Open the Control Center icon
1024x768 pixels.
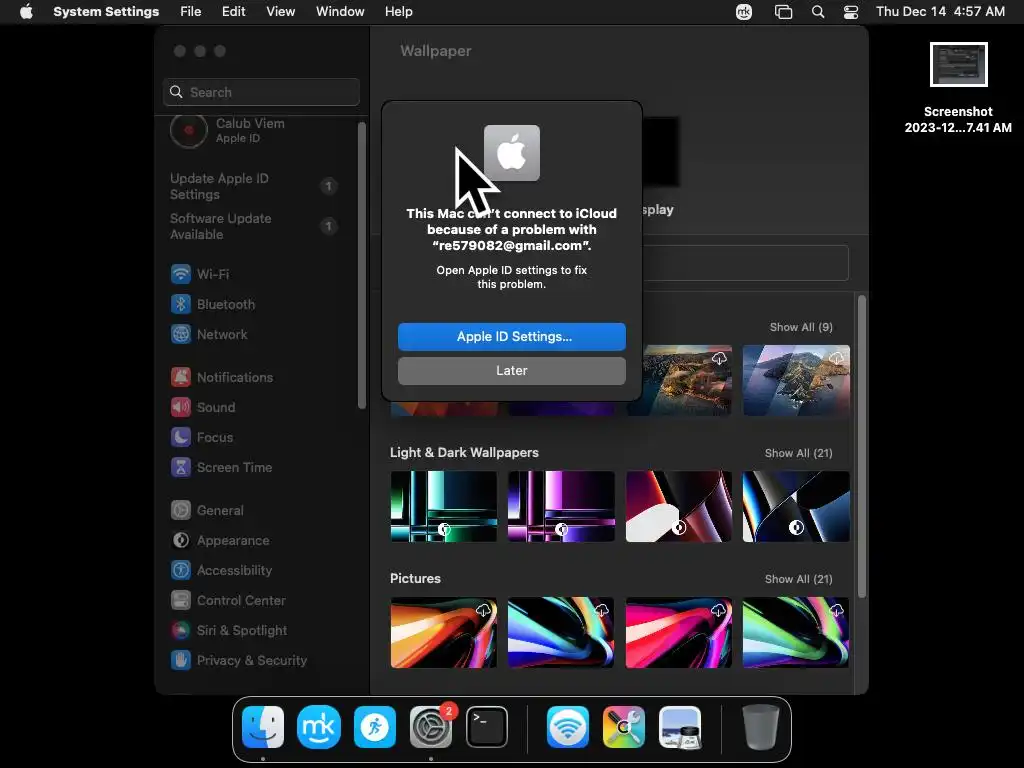[181, 601]
